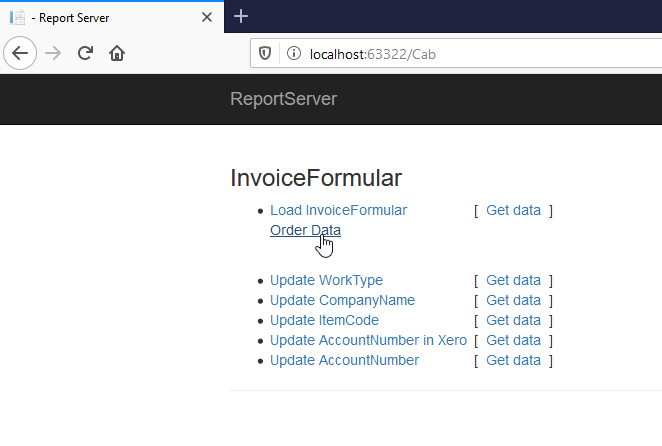The image size is (662, 446).
Task: Get data for Update WorkType
Action: [x=513, y=280]
